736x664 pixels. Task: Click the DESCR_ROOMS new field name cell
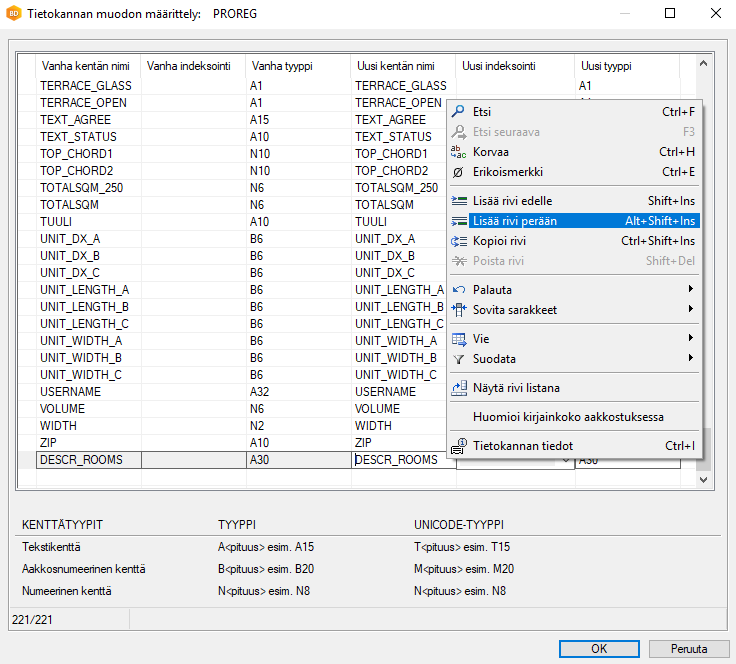point(400,460)
